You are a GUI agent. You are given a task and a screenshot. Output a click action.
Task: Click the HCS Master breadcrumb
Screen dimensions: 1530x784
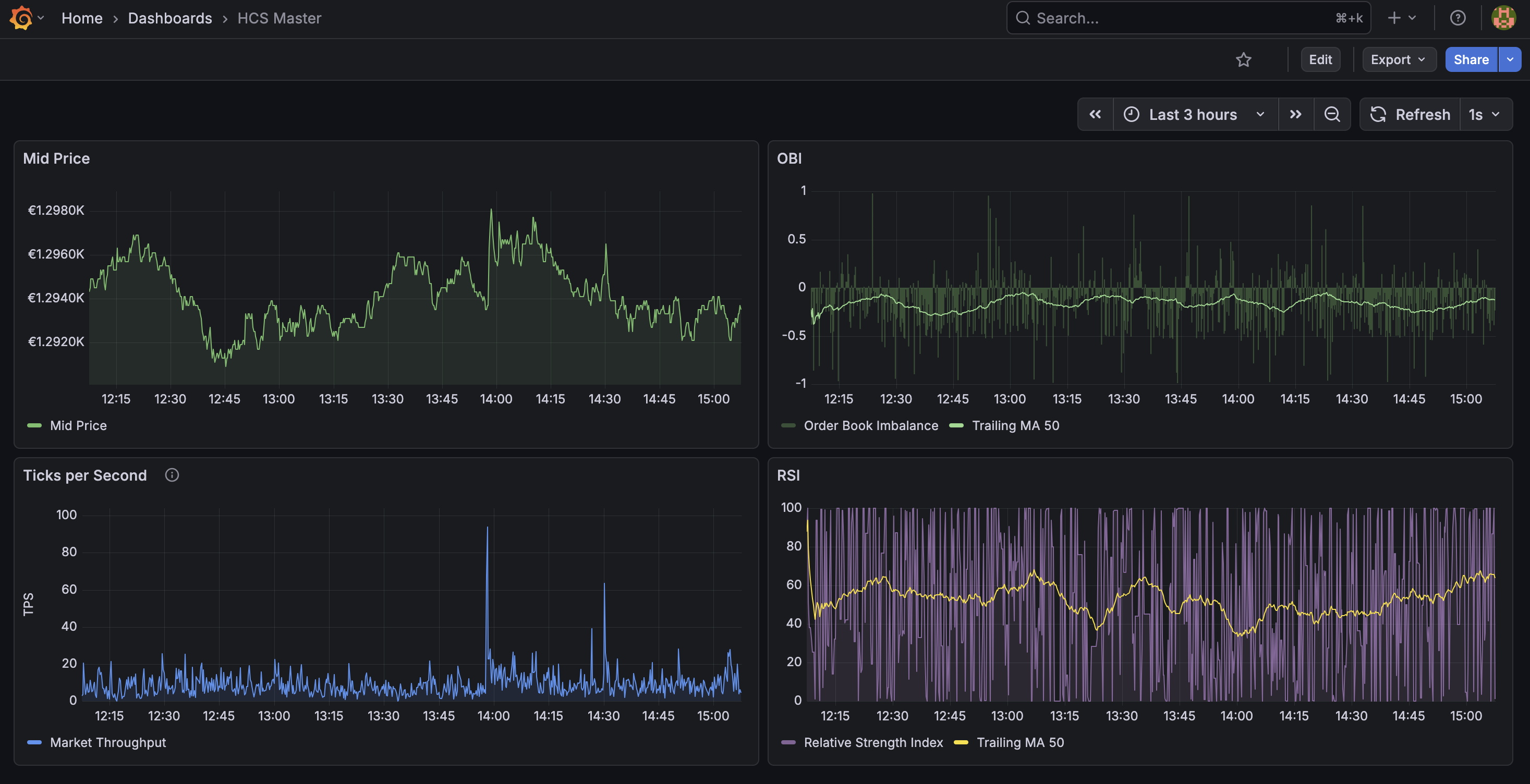coord(279,18)
